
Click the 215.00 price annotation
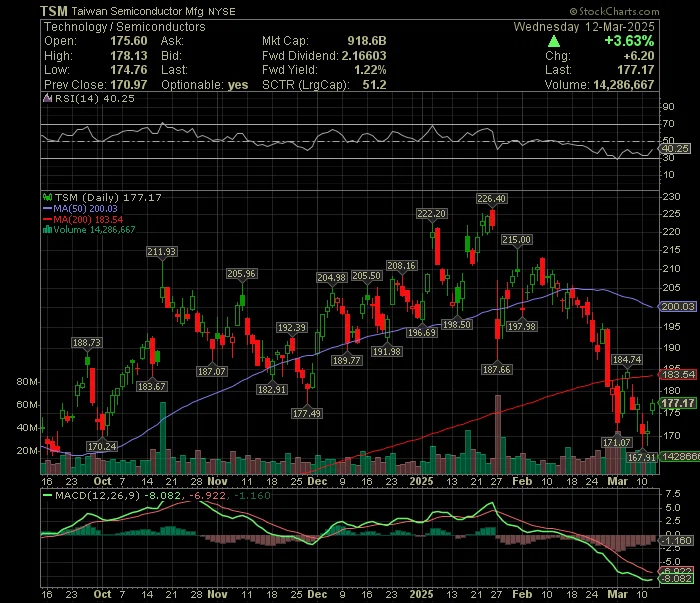coord(517,240)
